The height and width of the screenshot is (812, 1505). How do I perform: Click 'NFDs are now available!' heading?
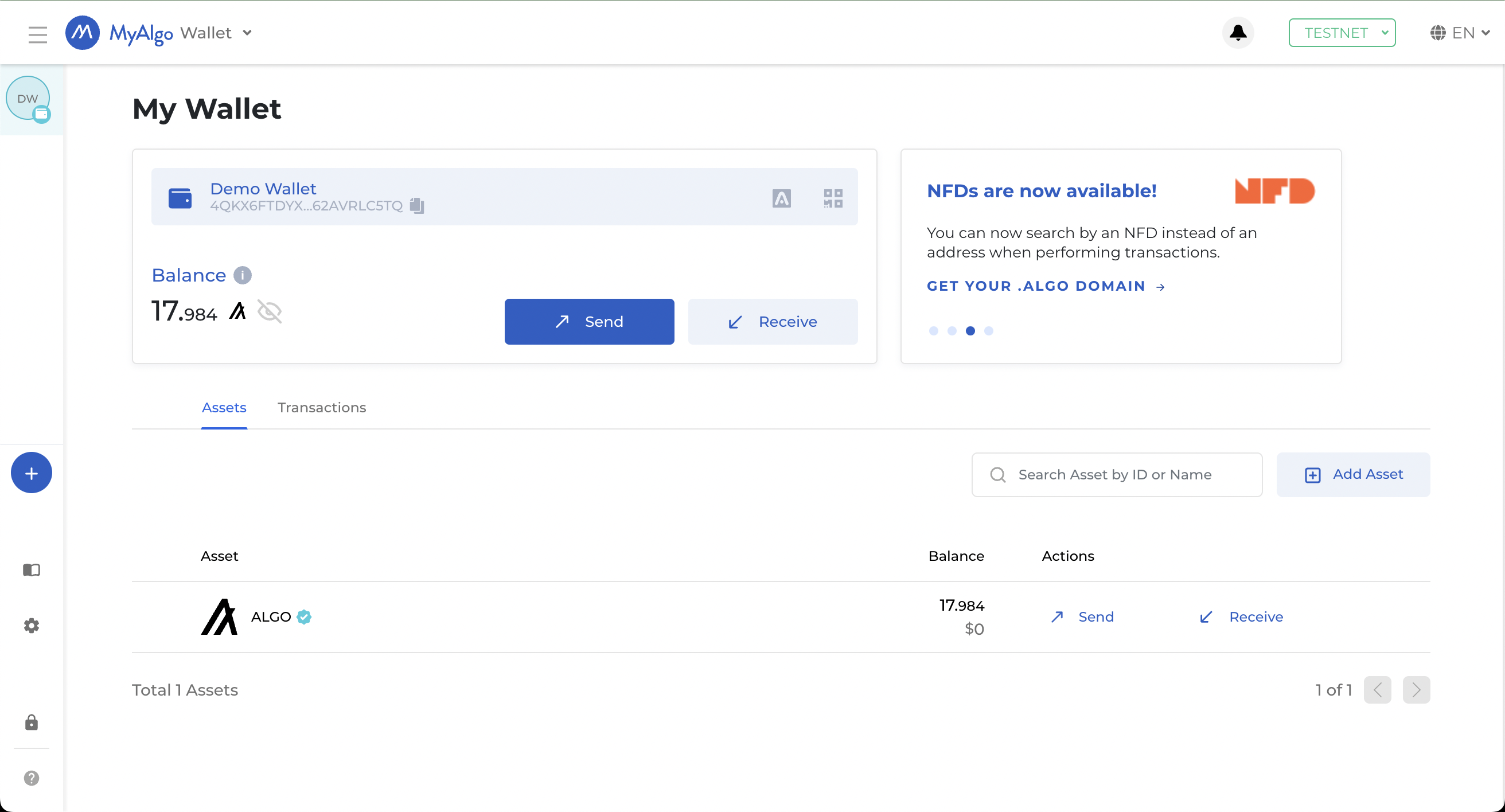click(1042, 191)
